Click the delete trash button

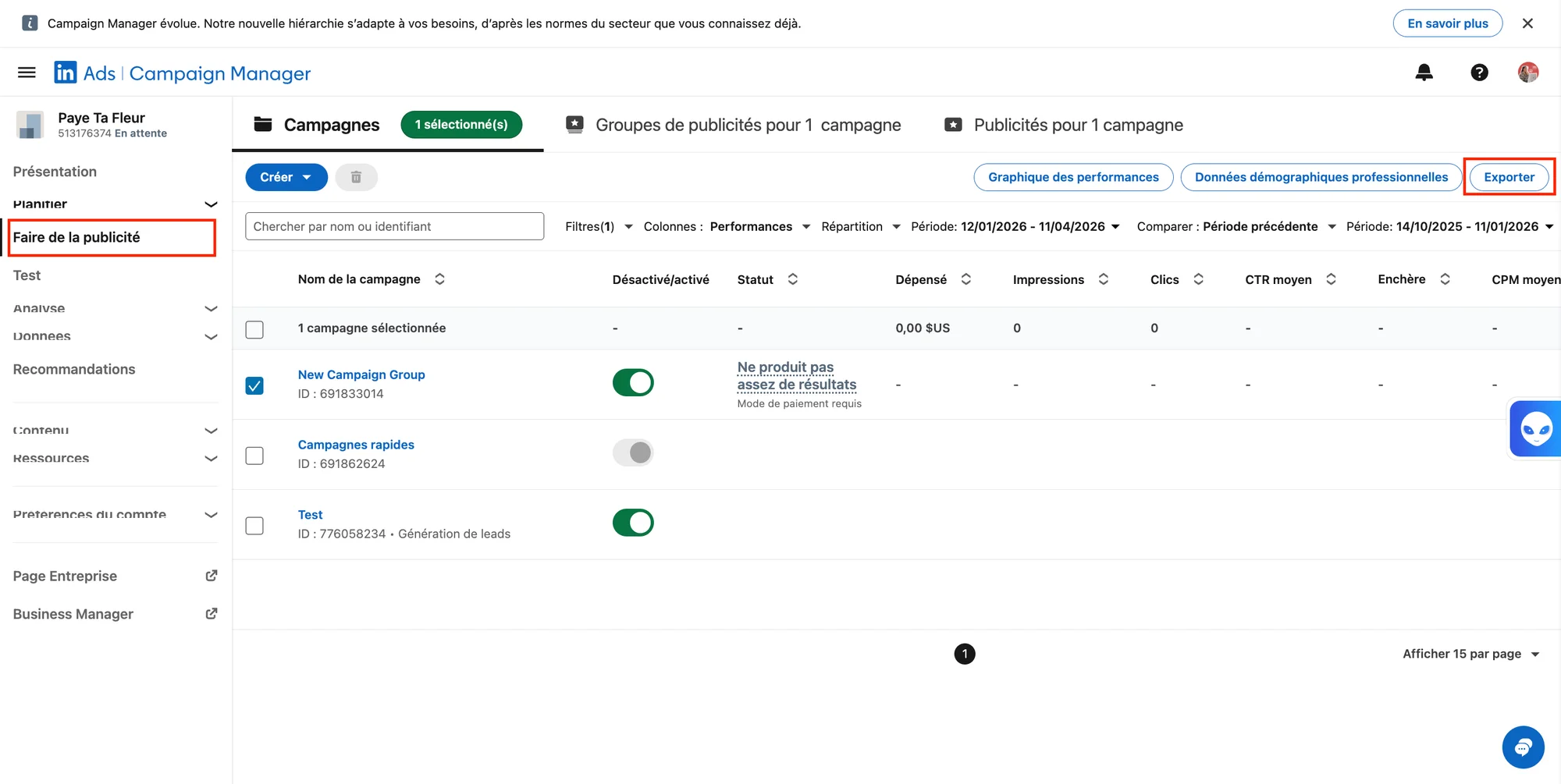point(356,177)
